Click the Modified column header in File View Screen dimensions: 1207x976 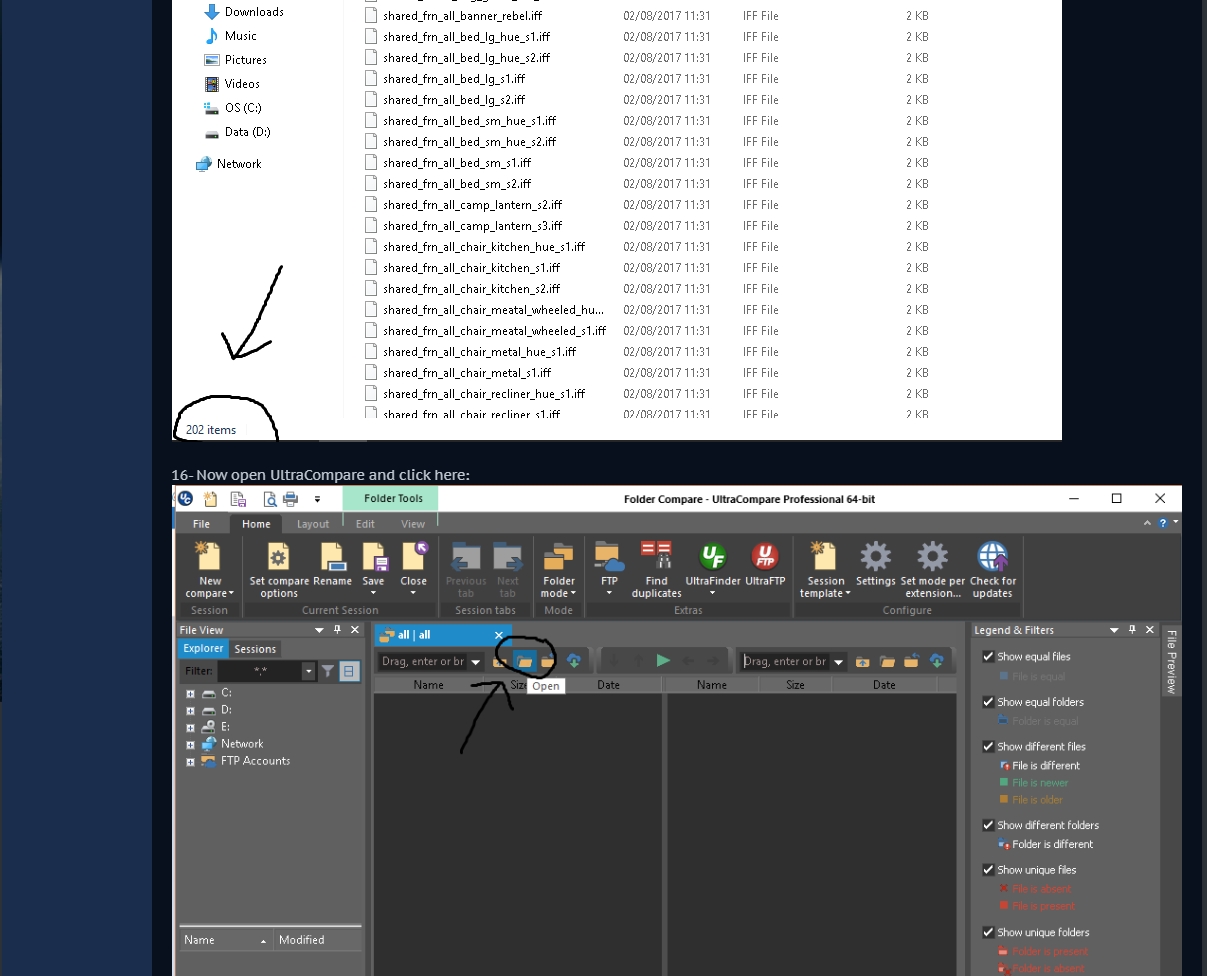pos(315,940)
